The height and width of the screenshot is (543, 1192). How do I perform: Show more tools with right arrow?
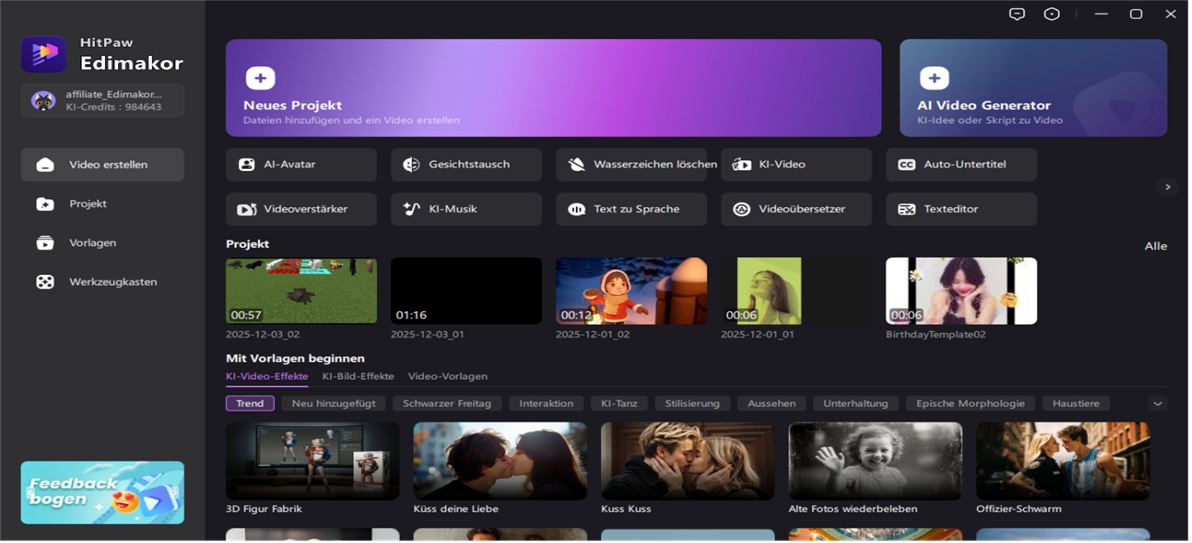1167,187
